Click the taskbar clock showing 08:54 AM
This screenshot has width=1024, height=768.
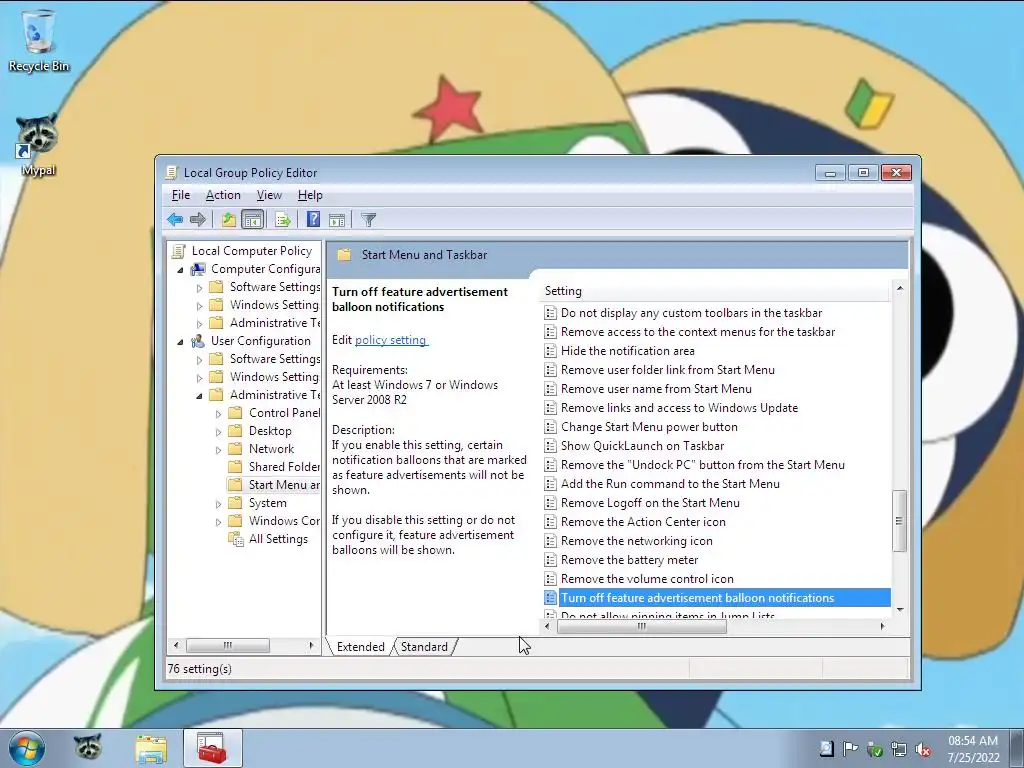(x=973, y=749)
